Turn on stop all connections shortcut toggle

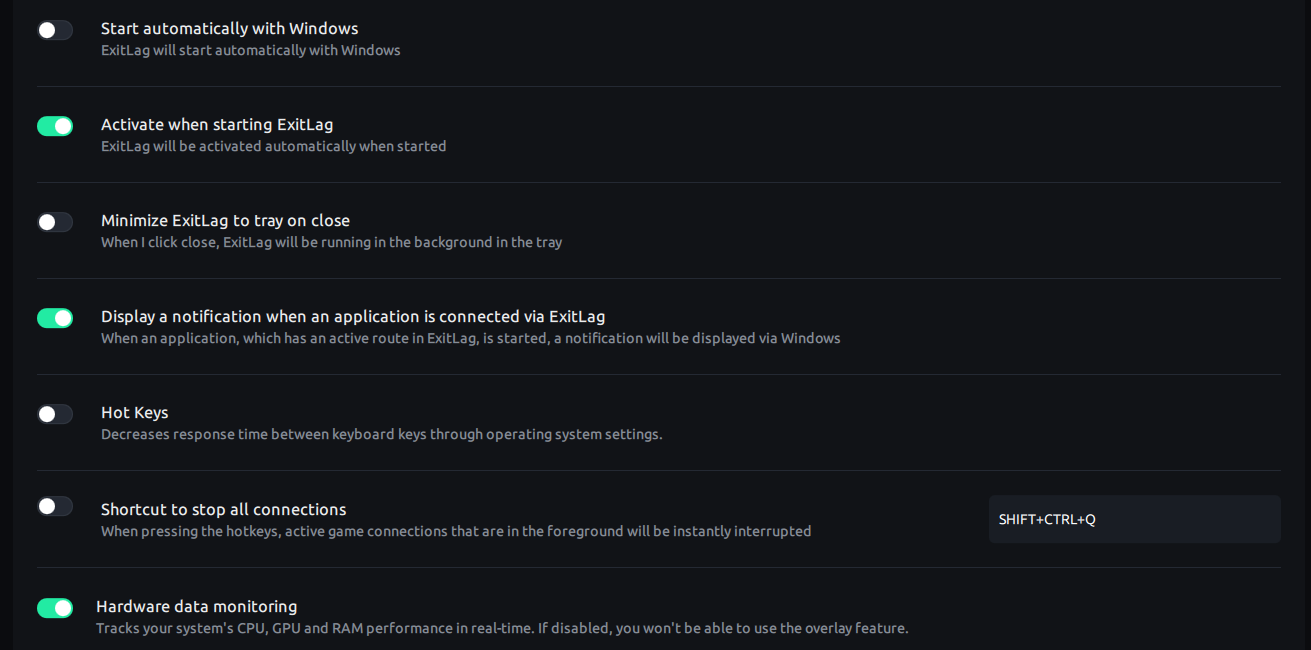tap(55, 506)
